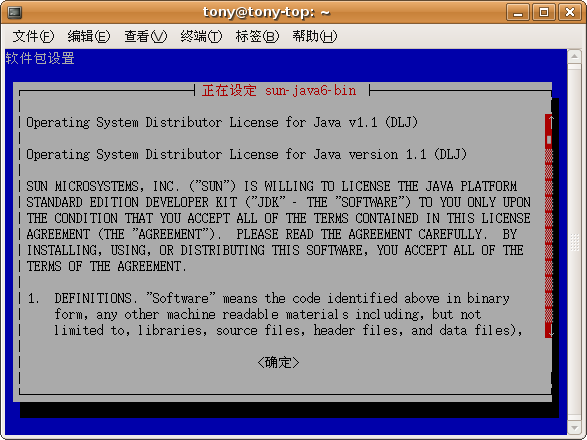The image size is (587, 440).
Task: Click the scrollbar down arrow of terminal window
Action: pyautogui.click(x=574, y=427)
